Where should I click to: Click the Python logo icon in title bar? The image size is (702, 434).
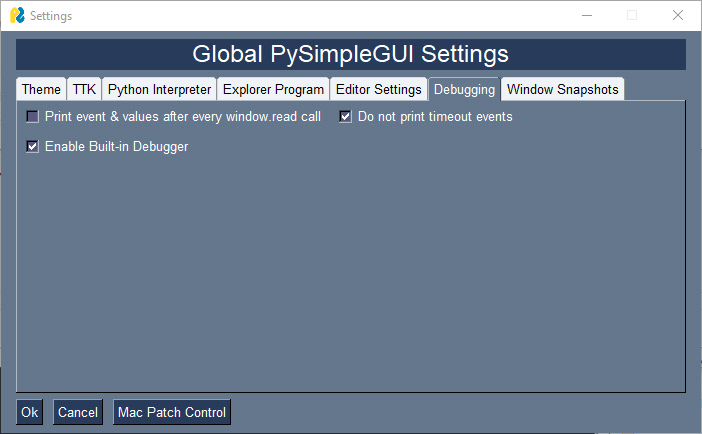[x=17, y=16]
